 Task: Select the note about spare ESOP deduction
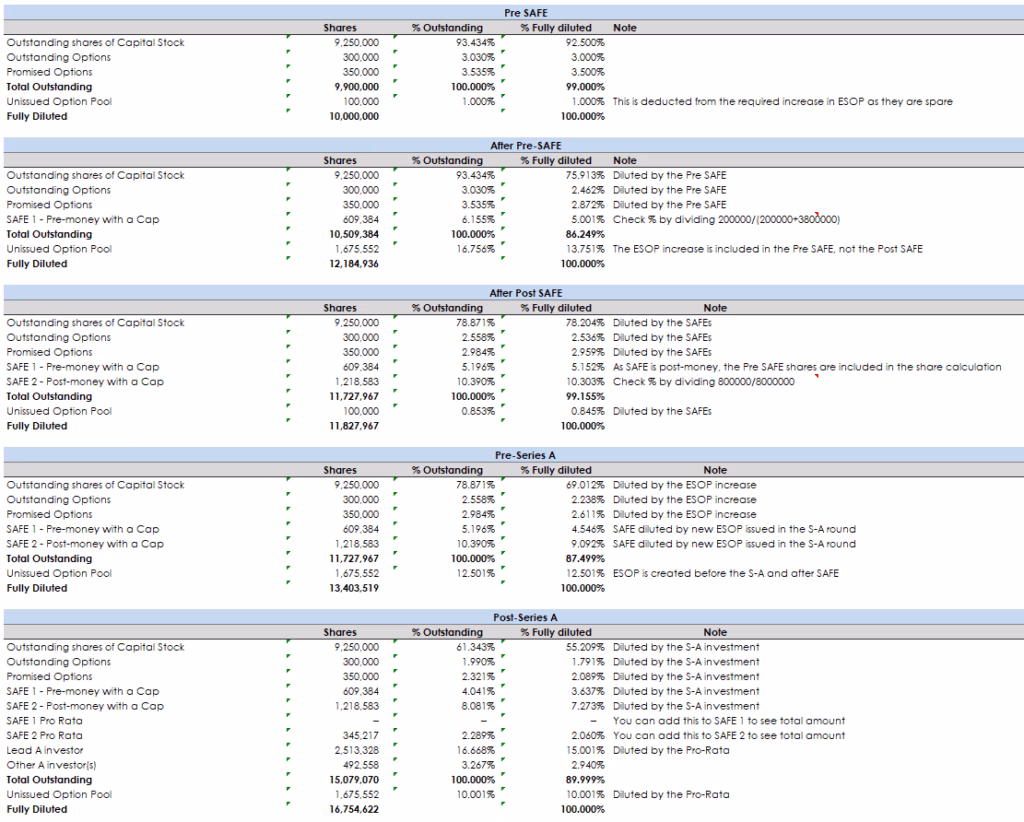[782, 101]
